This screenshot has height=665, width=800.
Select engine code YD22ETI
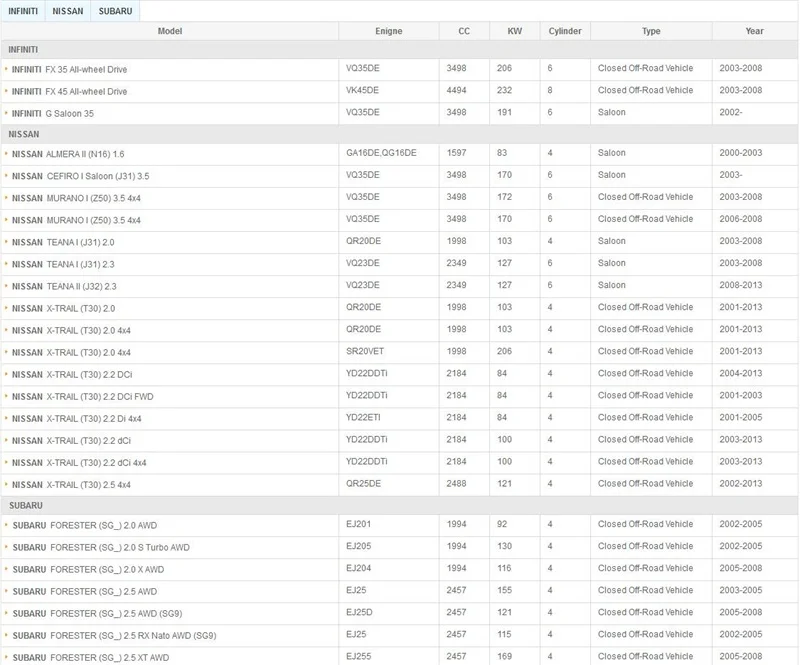363,417
